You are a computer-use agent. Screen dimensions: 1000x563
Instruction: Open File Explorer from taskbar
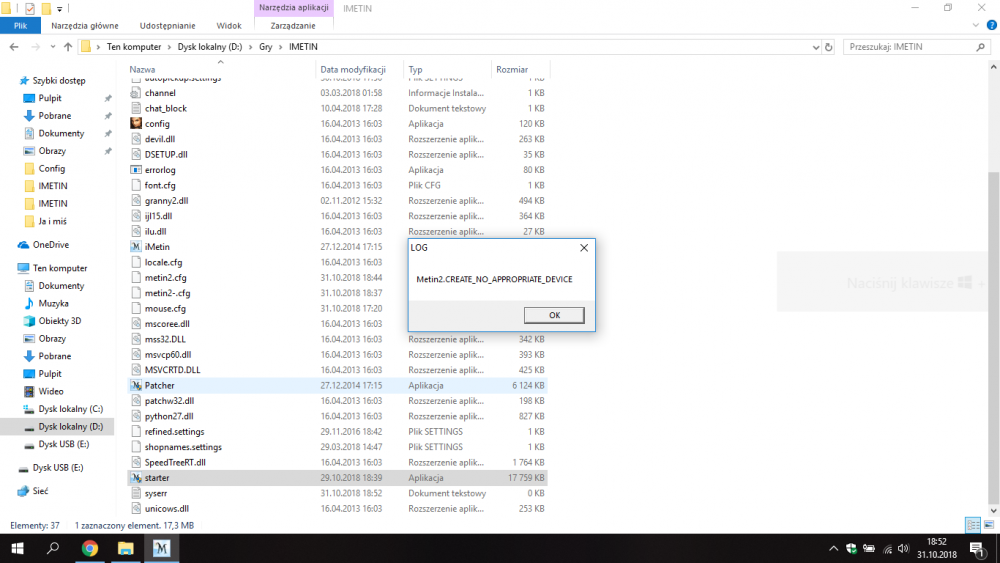pos(126,548)
